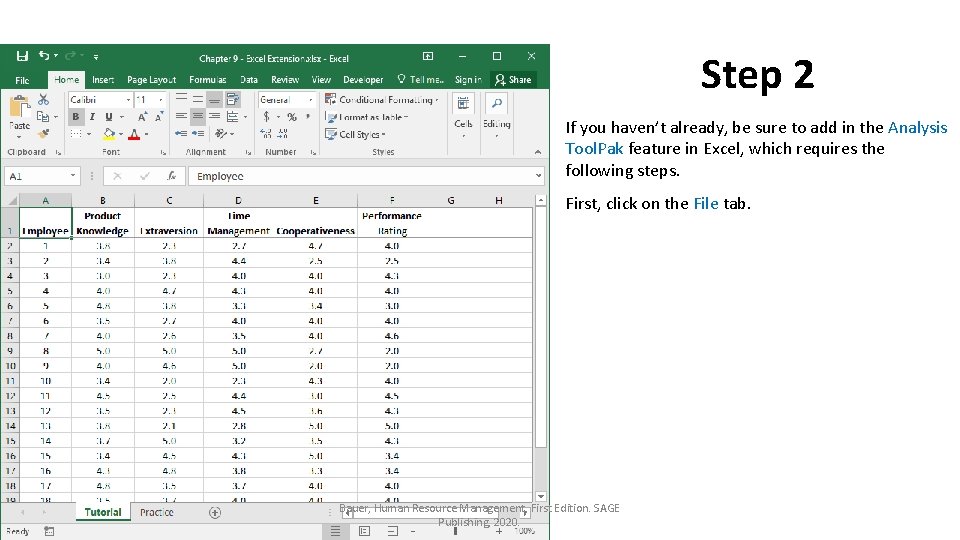Image resolution: width=960 pixels, height=540 pixels.
Task: Click the zoom slider in status bar
Action: pos(456,531)
